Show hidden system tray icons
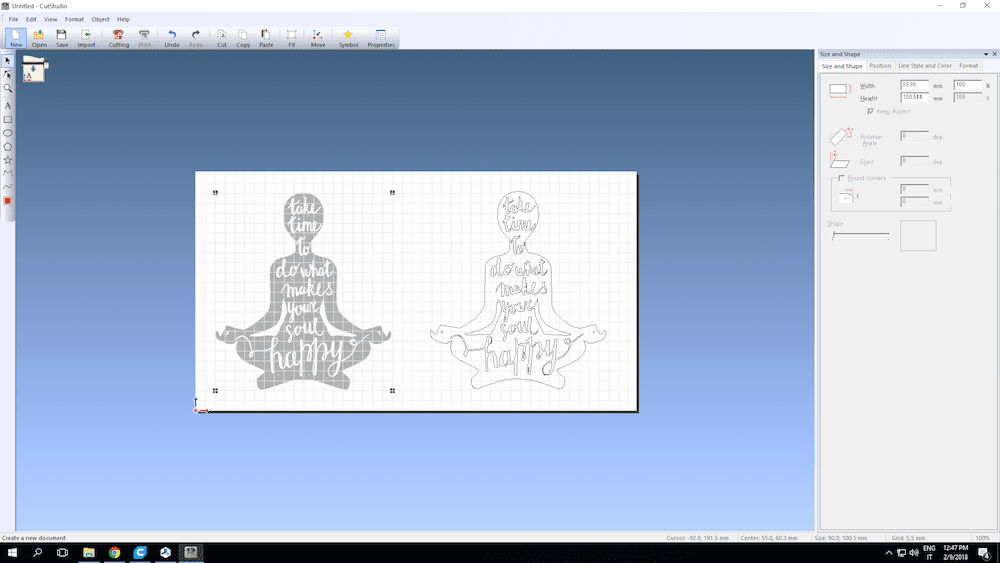The width and height of the screenshot is (1000, 563). coord(889,553)
